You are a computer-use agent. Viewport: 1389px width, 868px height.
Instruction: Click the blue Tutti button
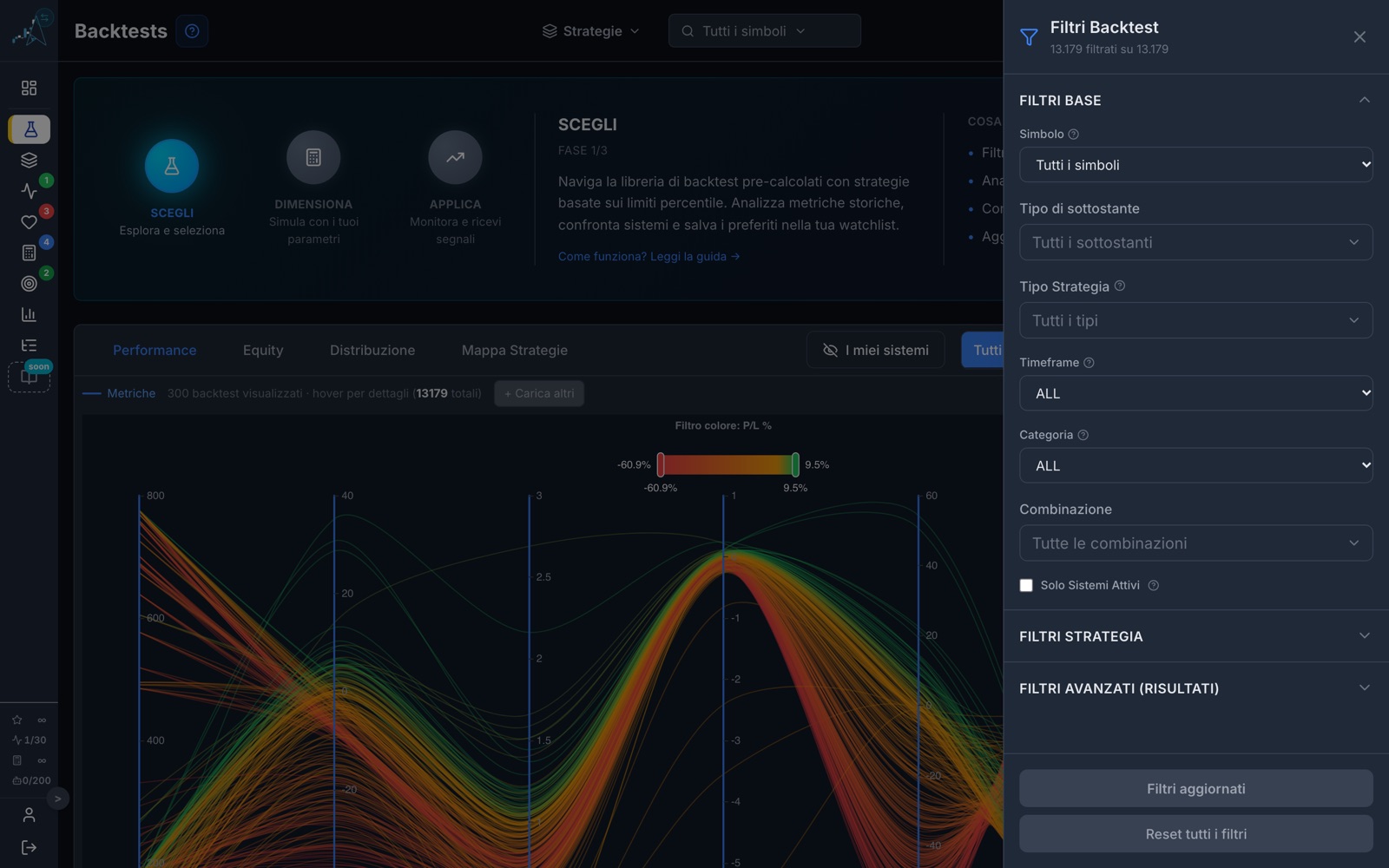click(x=983, y=350)
